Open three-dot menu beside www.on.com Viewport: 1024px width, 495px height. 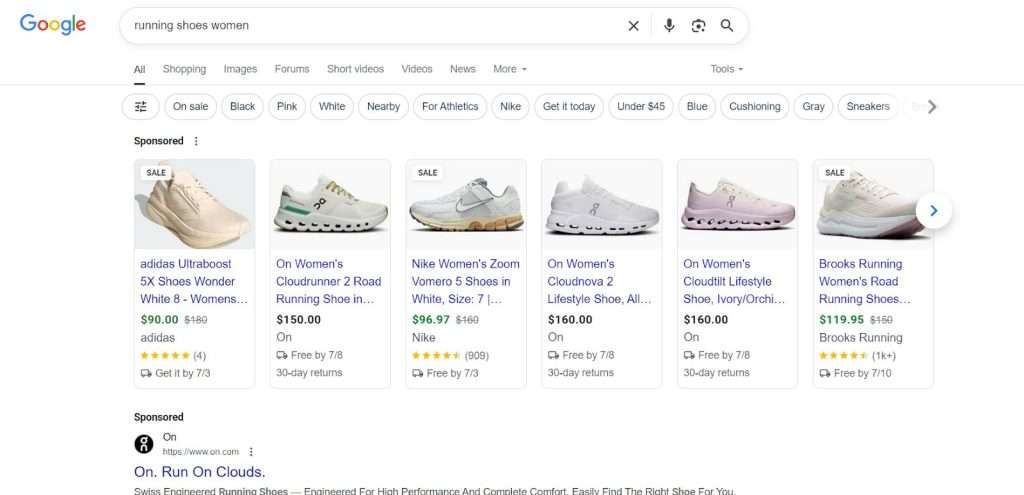(x=251, y=452)
